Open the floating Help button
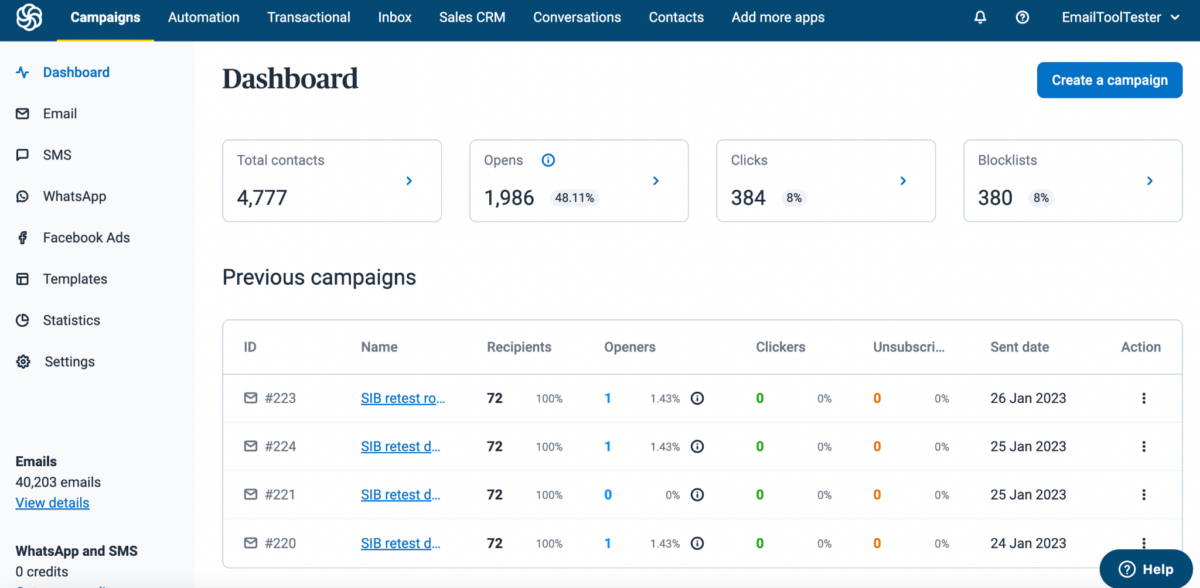Image resolution: width=1200 pixels, height=588 pixels. pos(1146,568)
